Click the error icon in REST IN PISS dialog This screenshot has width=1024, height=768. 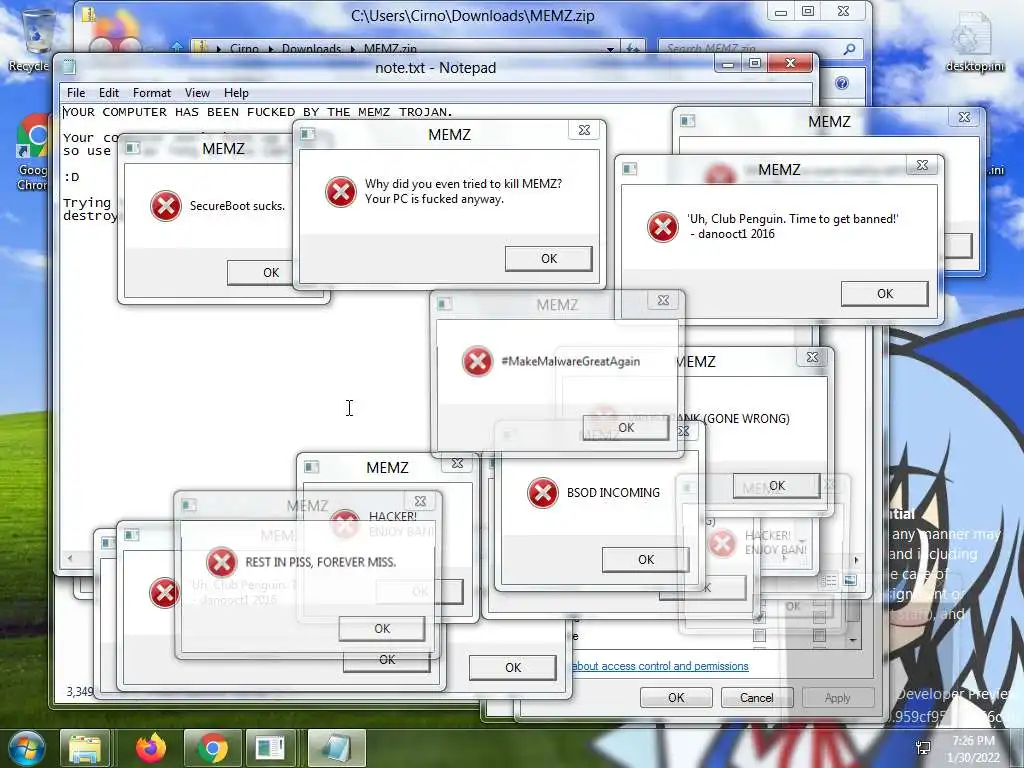tap(221, 562)
